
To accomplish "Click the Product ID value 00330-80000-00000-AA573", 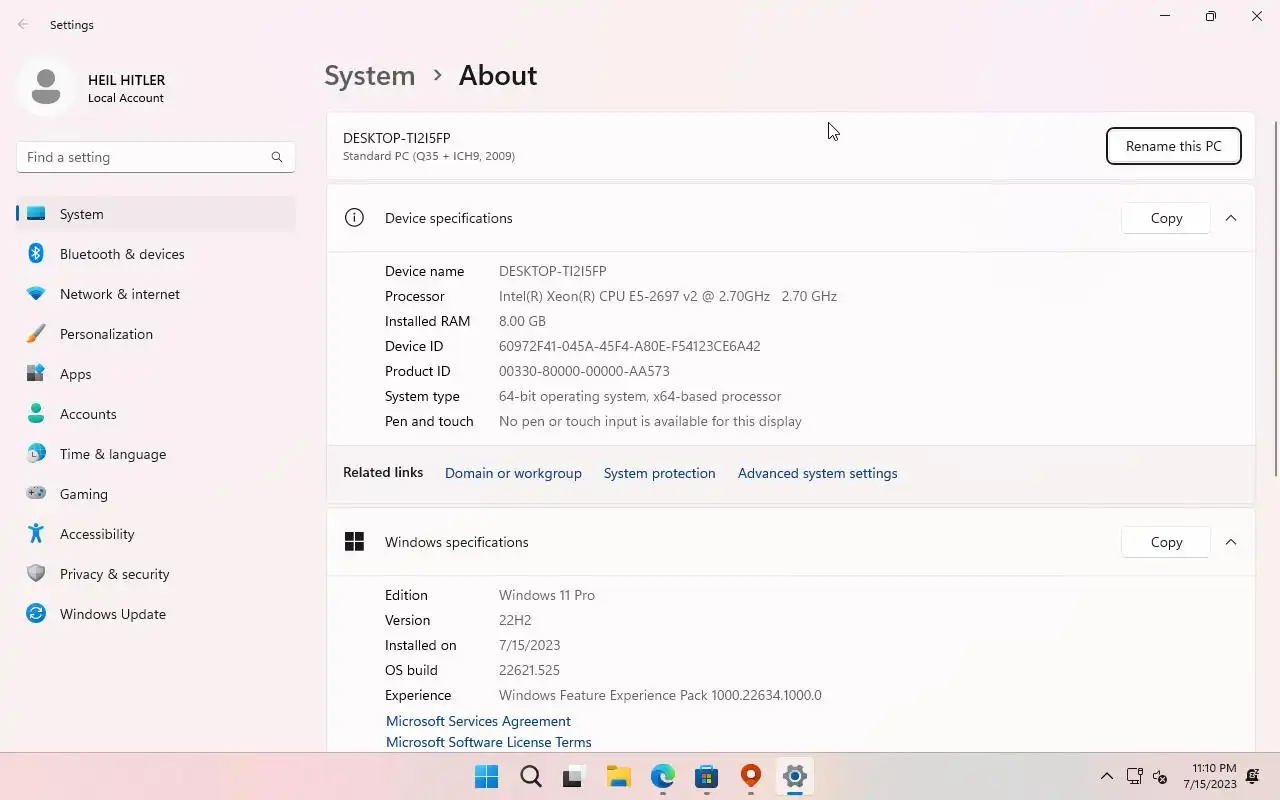I will (x=584, y=371).
